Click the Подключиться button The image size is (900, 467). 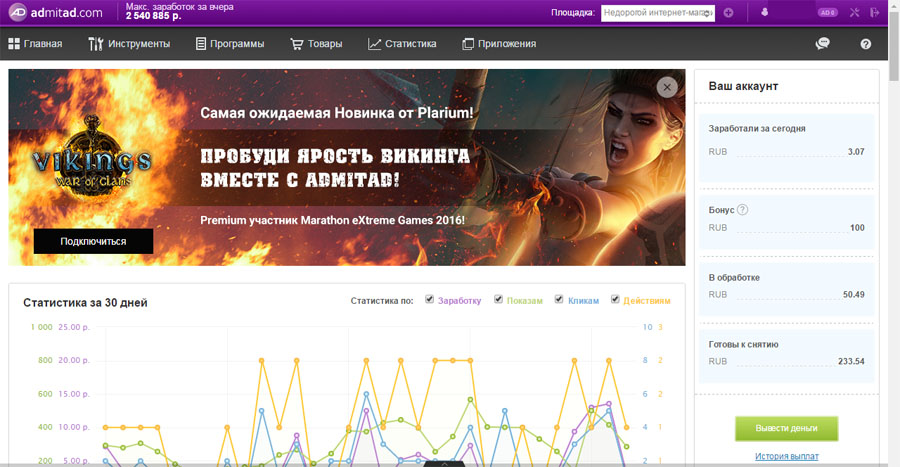[94, 242]
